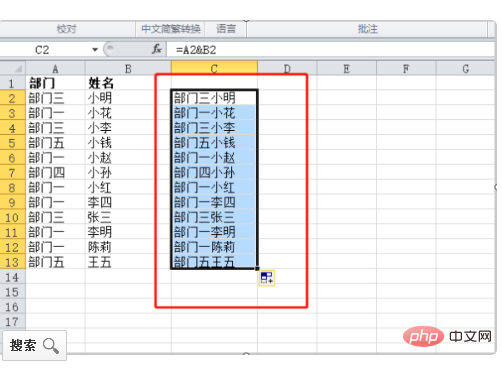Screen dimensions: 502x369
Task: Click cell with 部门一李明
Action: (x=214, y=232)
